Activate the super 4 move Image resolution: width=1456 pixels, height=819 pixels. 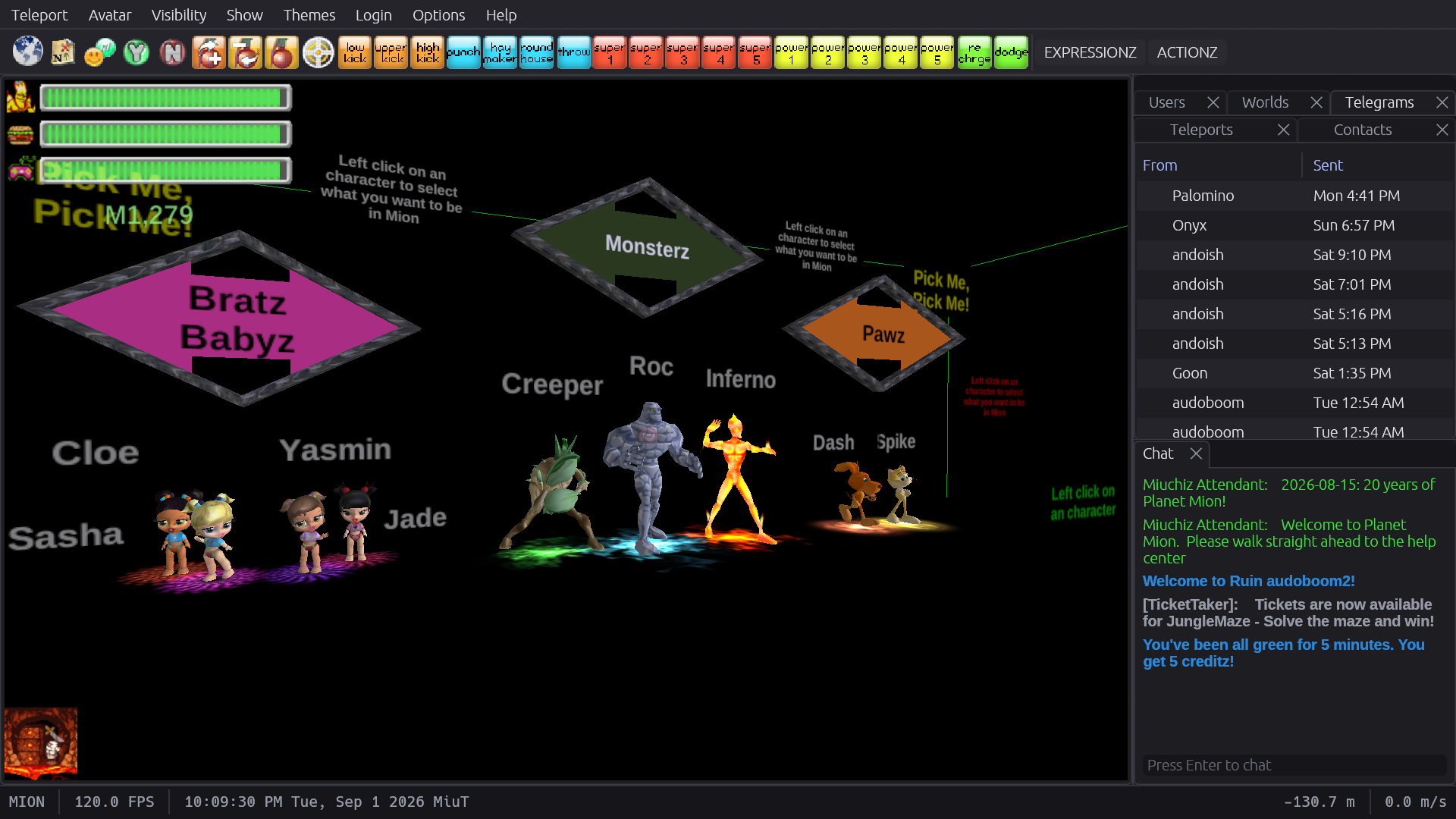720,52
